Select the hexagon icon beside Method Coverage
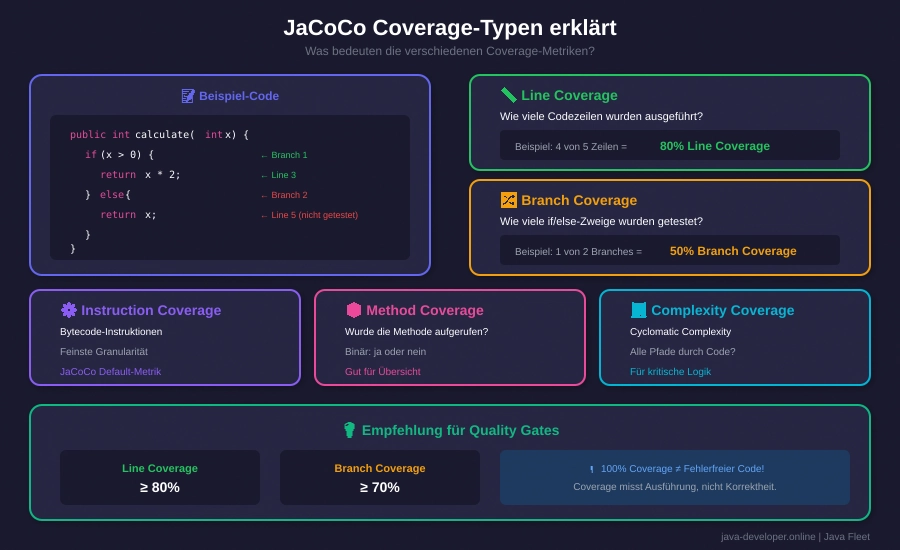 [354, 310]
